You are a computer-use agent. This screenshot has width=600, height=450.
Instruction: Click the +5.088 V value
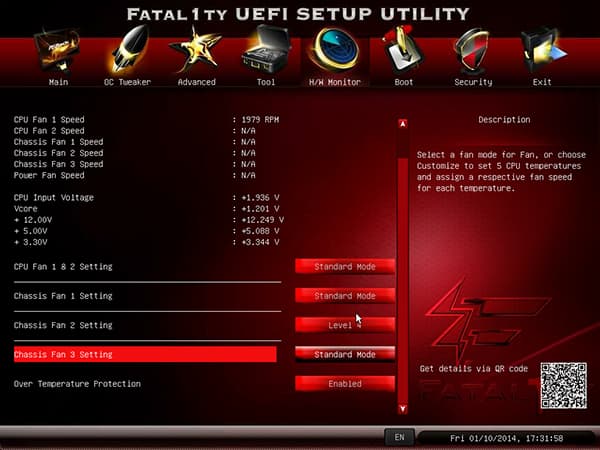(260, 231)
